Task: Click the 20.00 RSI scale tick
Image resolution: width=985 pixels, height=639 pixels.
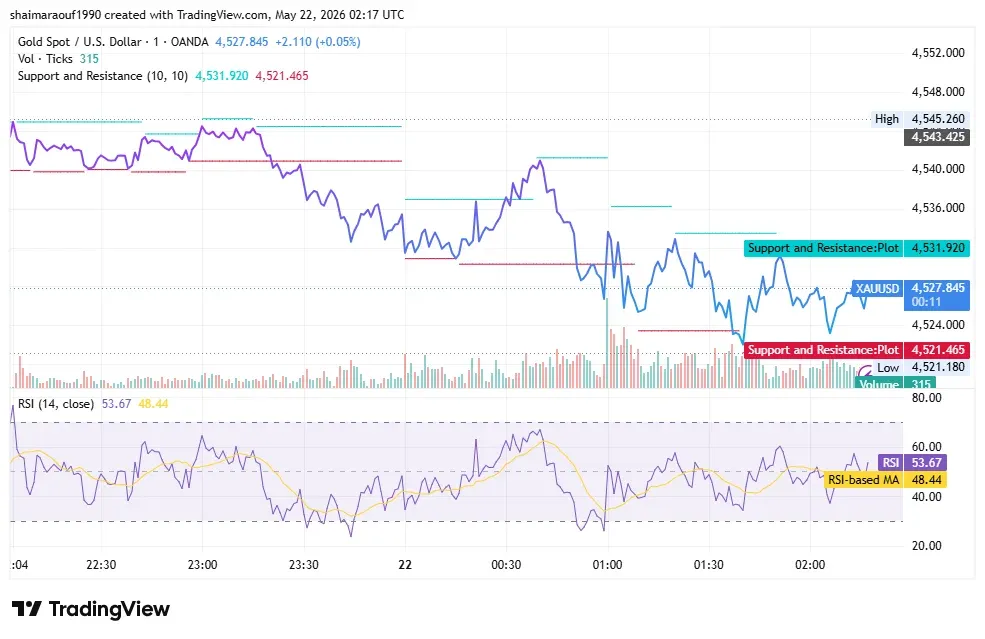Action: tap(927, 546)
